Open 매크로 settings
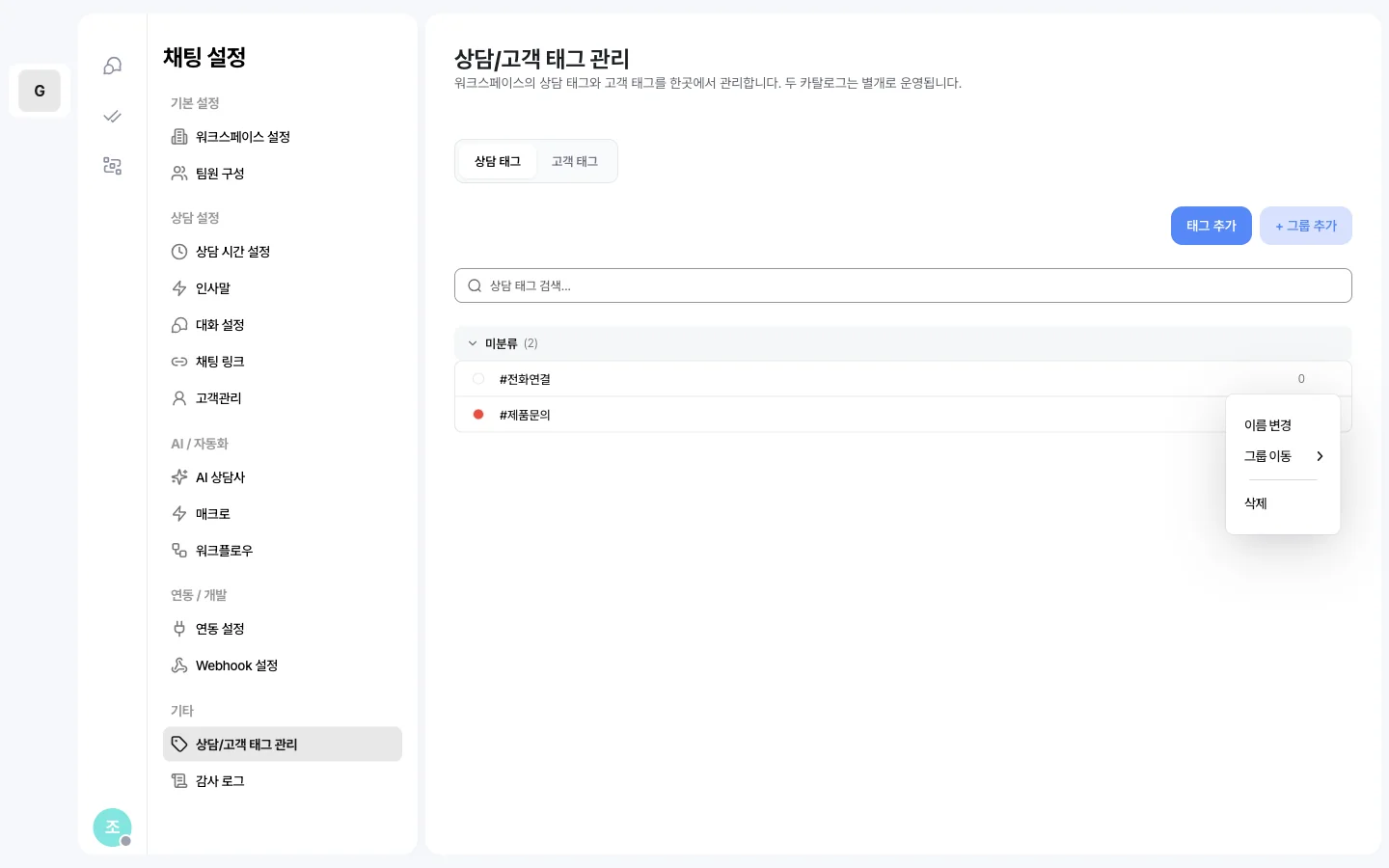The image size is (1389, 868). 283,514
